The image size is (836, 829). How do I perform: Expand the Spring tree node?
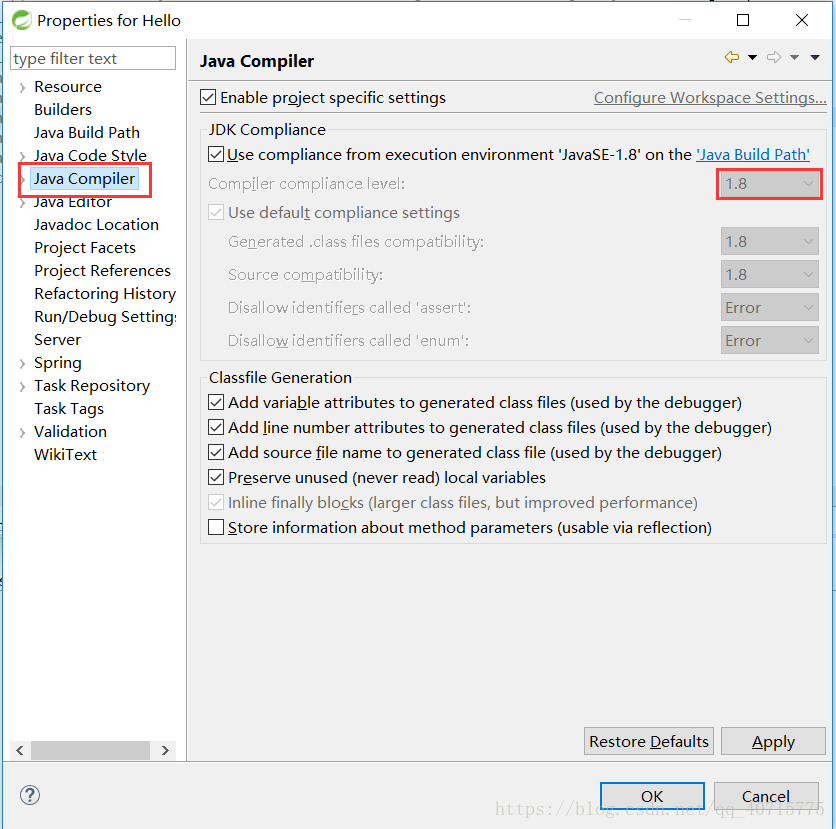(22, 364)
